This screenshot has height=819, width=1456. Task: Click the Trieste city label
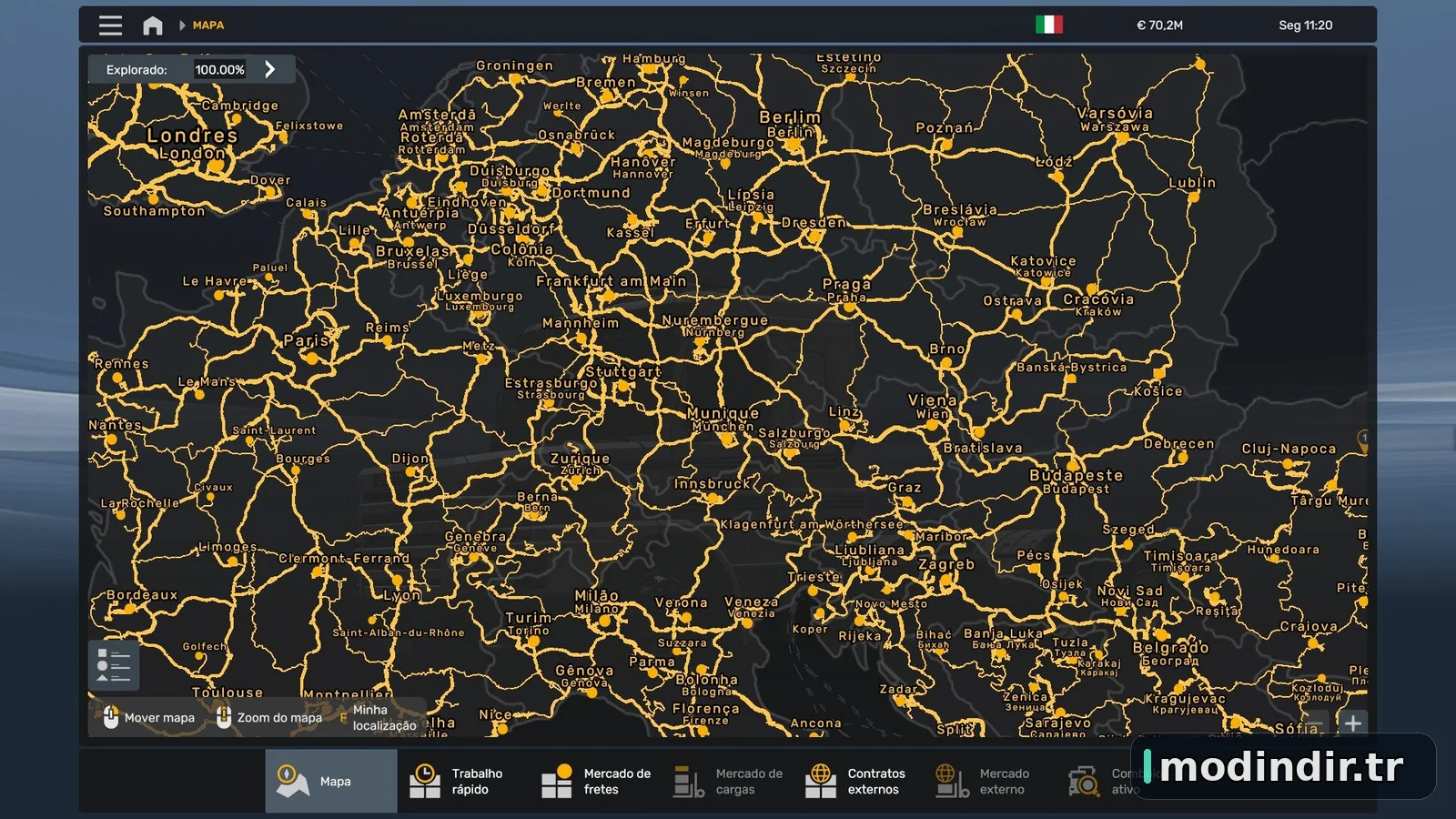(x=814, y=577)
